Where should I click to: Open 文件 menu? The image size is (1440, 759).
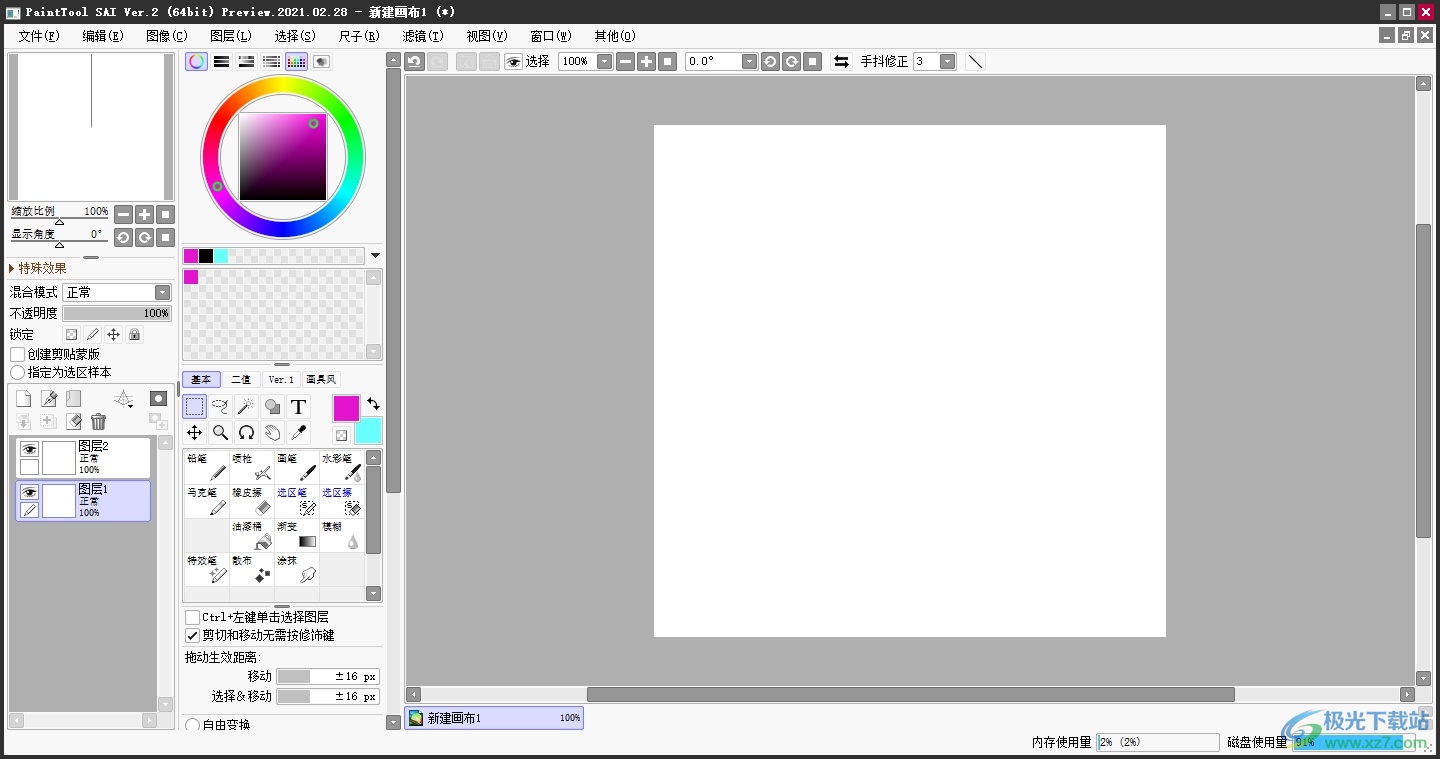click(x=39, y=36)
